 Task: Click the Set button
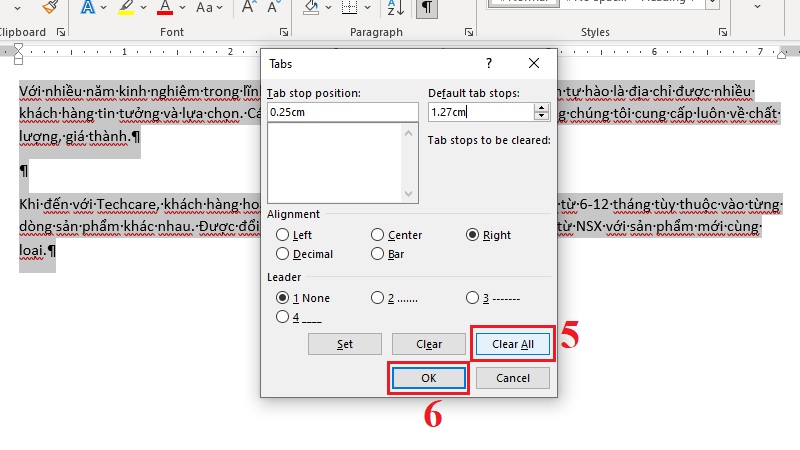click(x=344, y=344)
